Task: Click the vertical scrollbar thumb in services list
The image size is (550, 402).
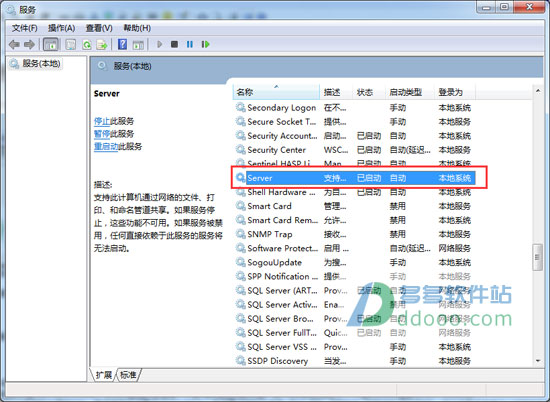Action: pos(537,257)
